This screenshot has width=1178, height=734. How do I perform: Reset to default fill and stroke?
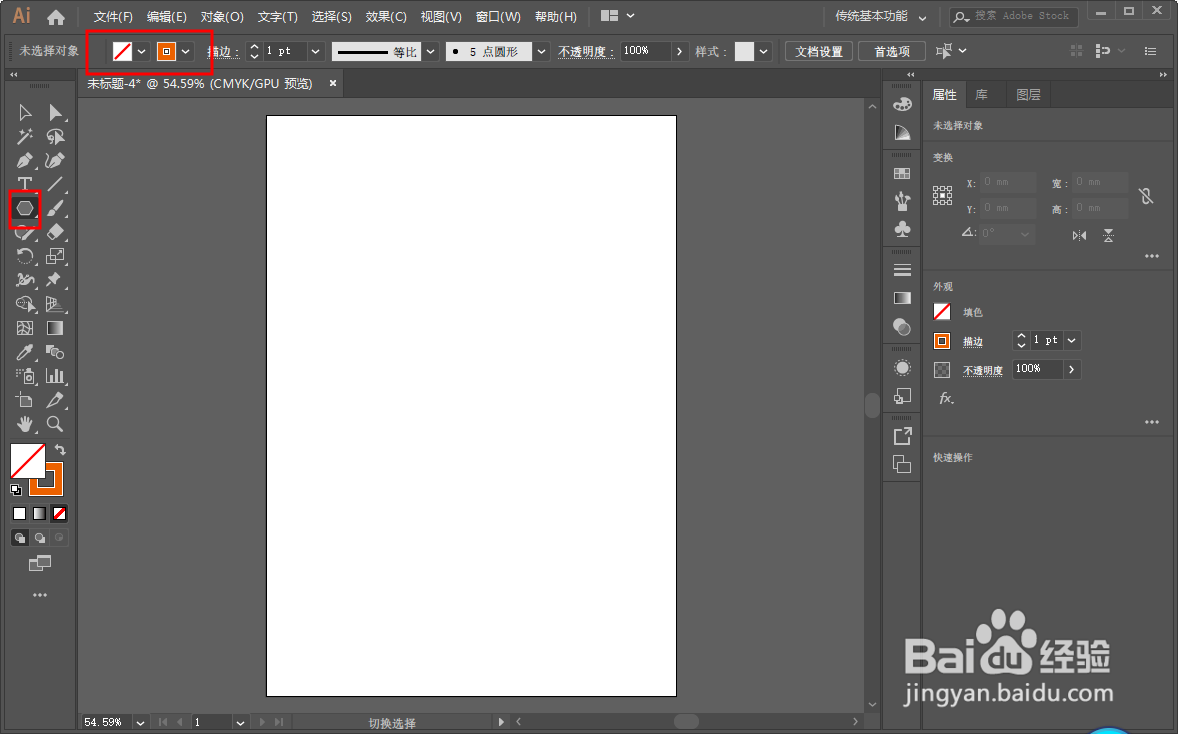click(x=16, y=490)
